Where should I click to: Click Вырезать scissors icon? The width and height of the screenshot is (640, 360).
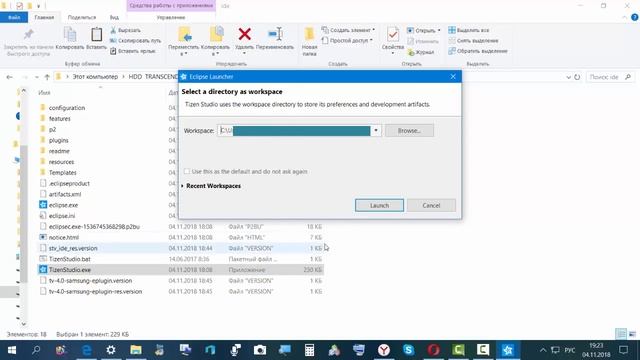tap(125, 30)
